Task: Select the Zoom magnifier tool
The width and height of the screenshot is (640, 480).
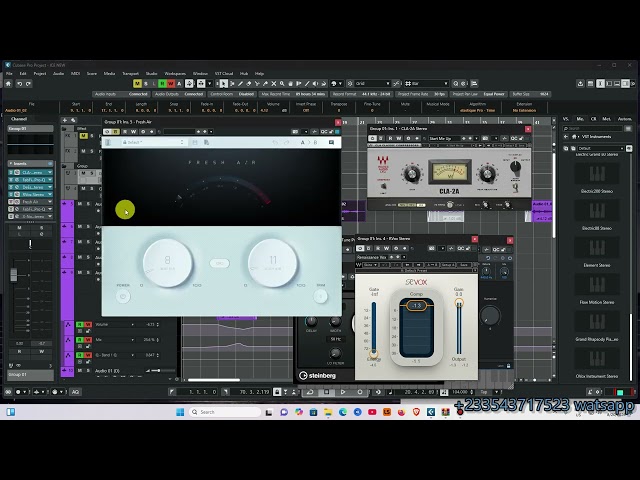Action: point(282,84)
